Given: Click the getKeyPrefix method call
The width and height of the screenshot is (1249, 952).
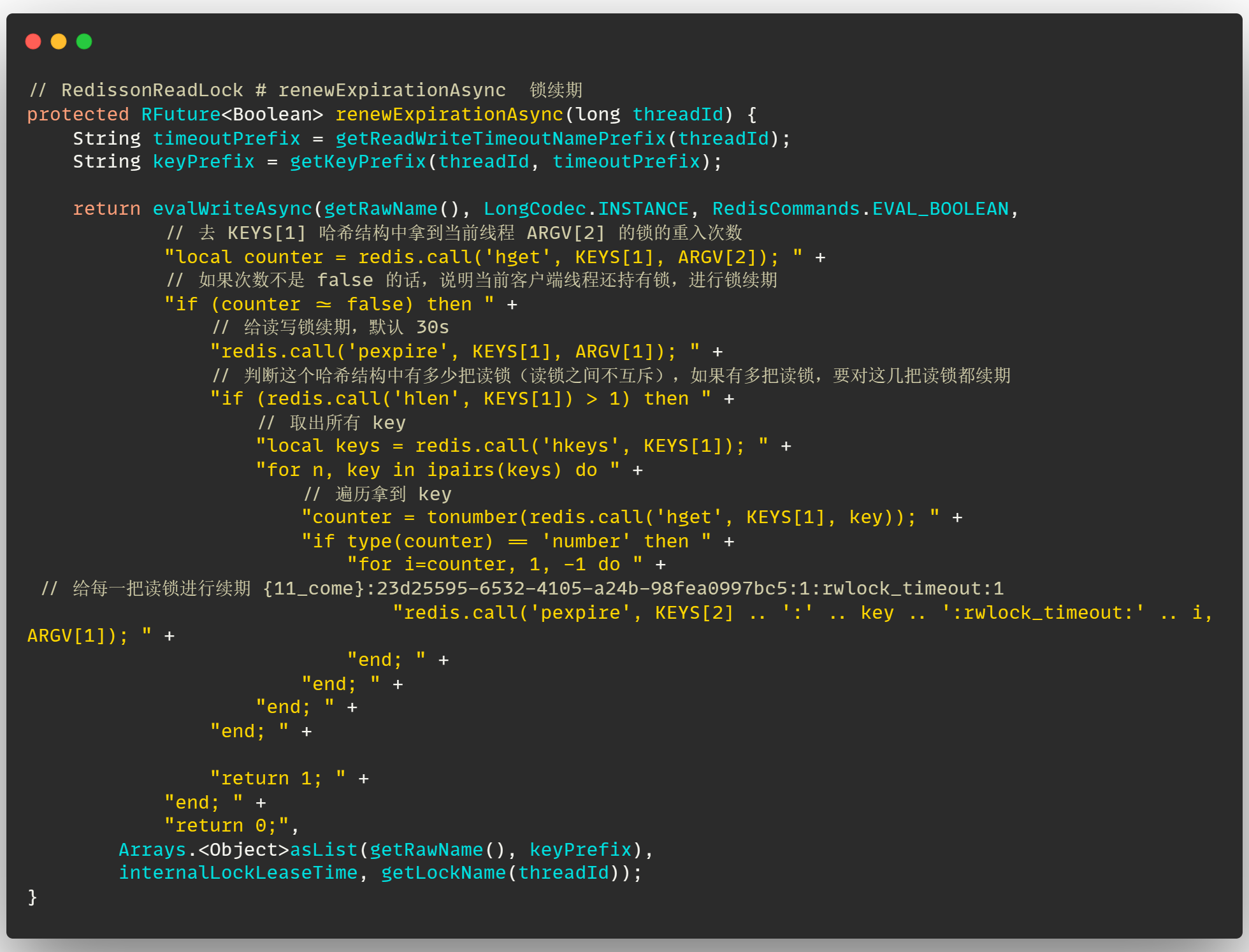Looking at the screenshot, I should (x=357, y=162).
